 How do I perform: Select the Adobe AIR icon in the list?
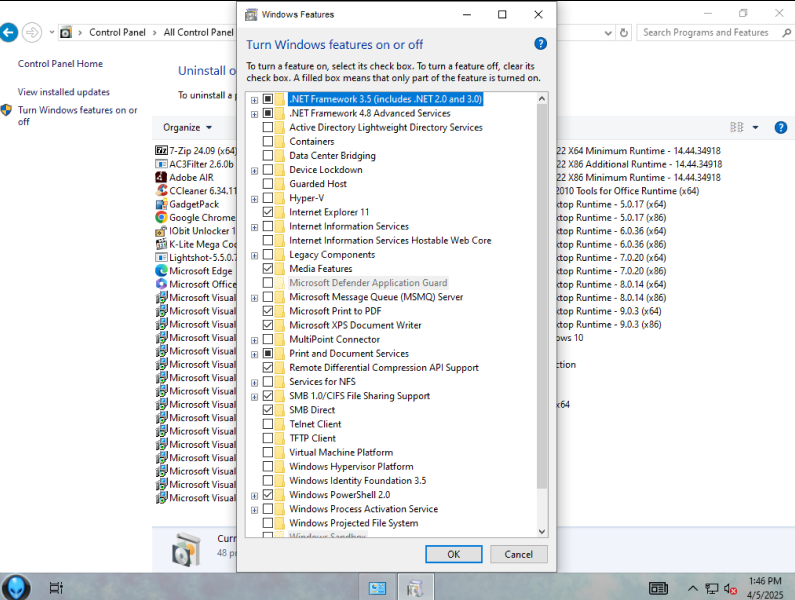[161, 178]
